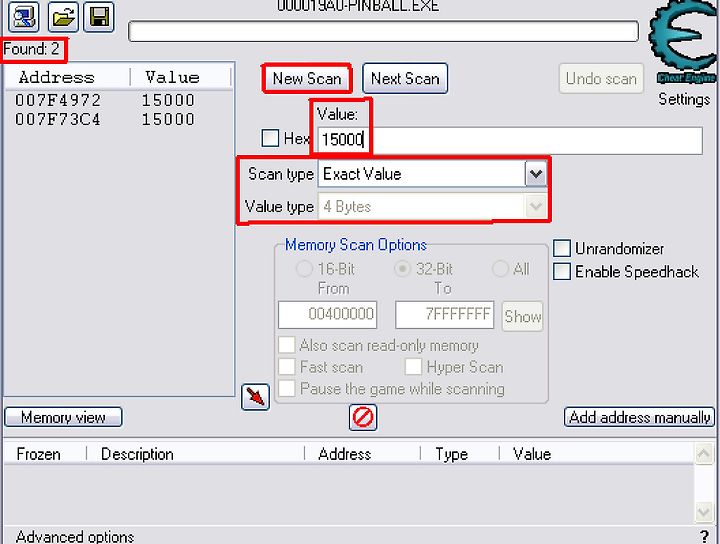
Task: Check Pause the game while scanning
Action: click(287, 388)
